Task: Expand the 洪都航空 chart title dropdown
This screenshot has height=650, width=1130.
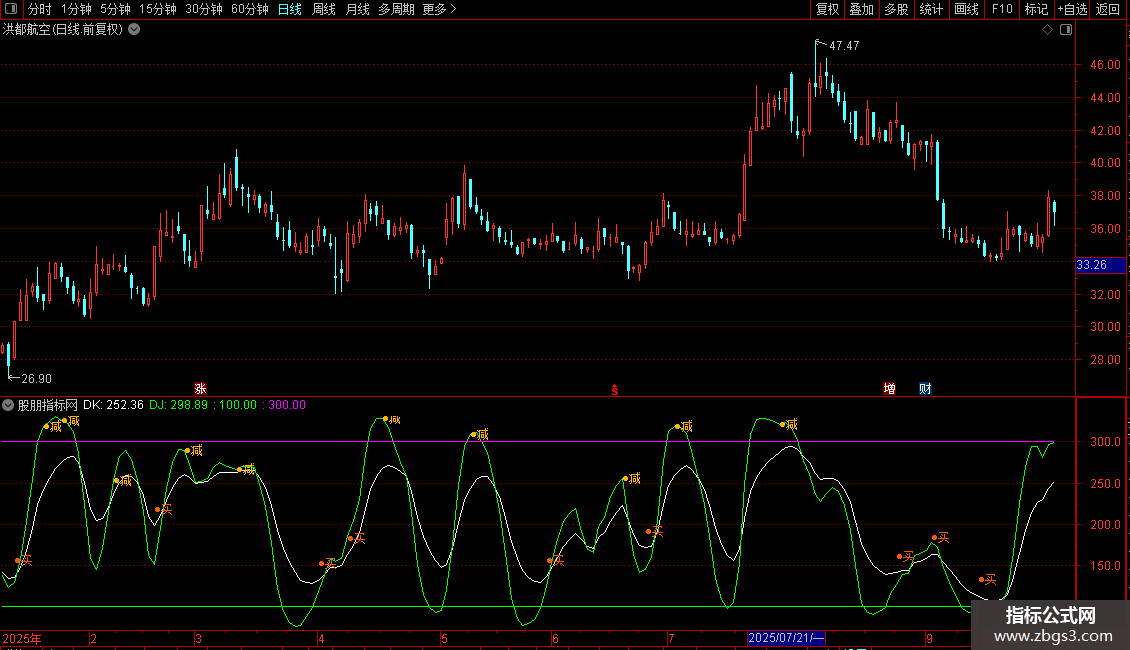Action: tap(134, 29)
